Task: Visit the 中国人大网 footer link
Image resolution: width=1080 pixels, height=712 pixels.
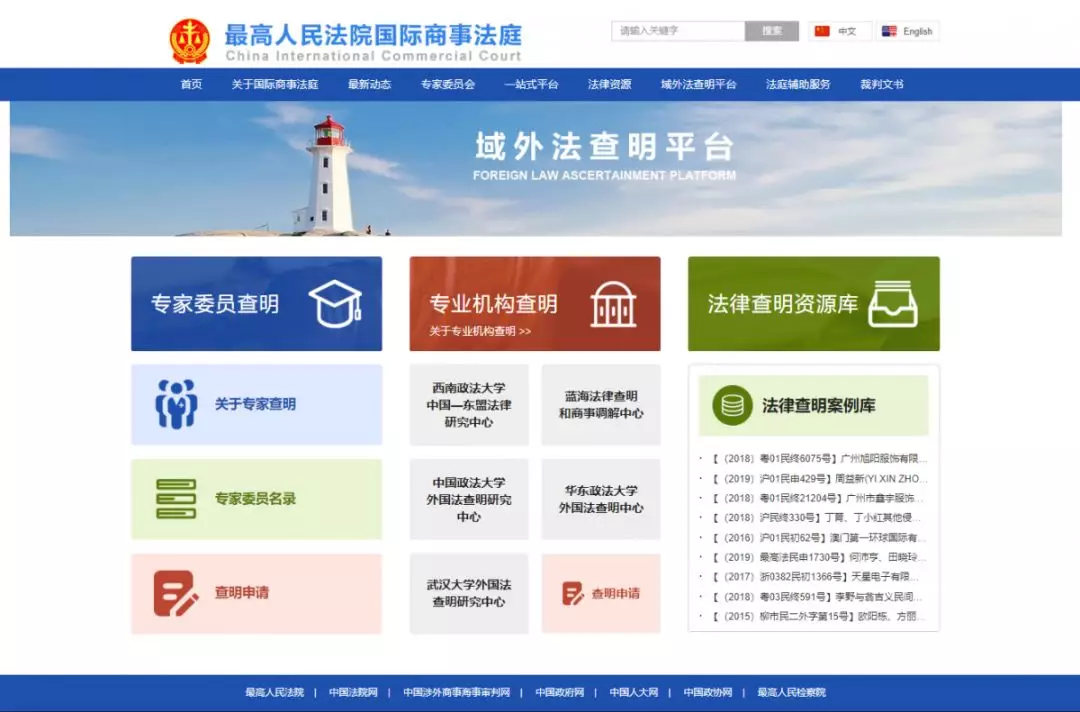Action: point(634,693)
